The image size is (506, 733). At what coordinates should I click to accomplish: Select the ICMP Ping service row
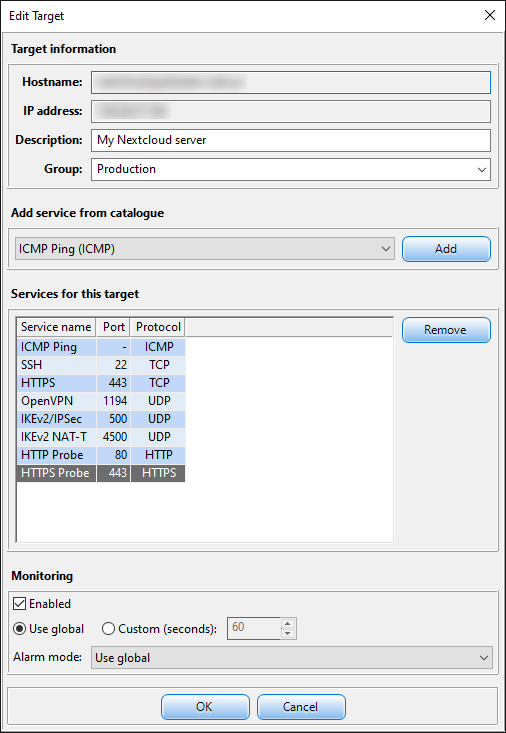click(x=101, y=347)
